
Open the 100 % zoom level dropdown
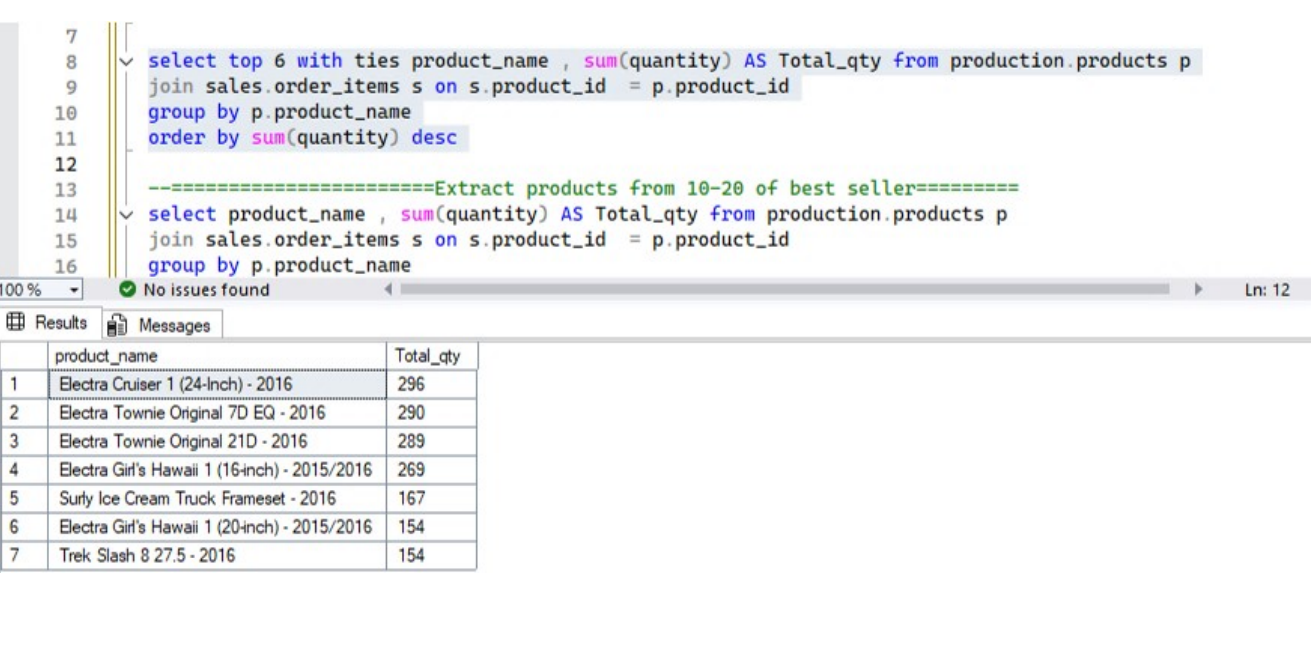[x=73, y=290]
